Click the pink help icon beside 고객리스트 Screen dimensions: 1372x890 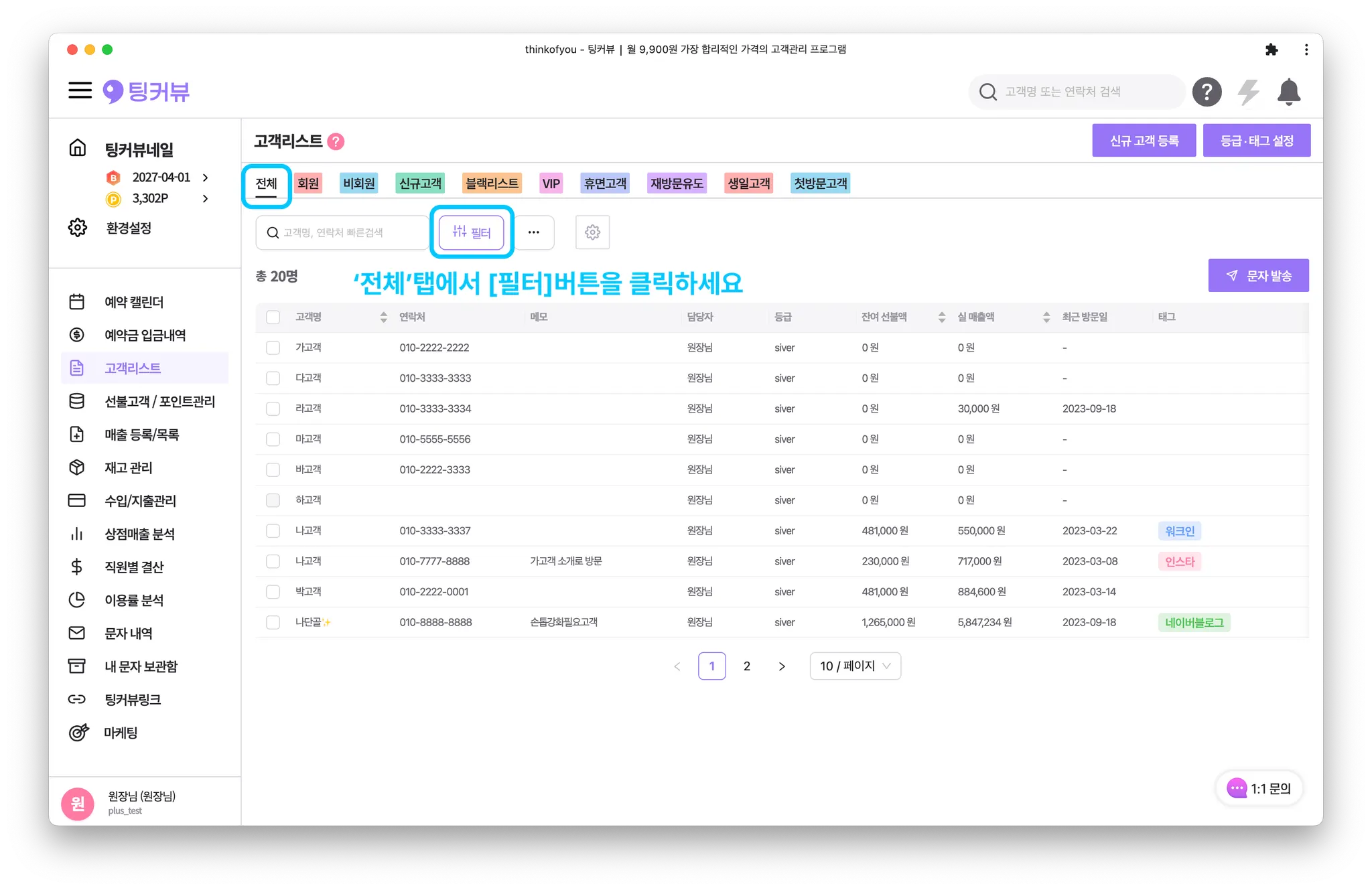point(336,141)
